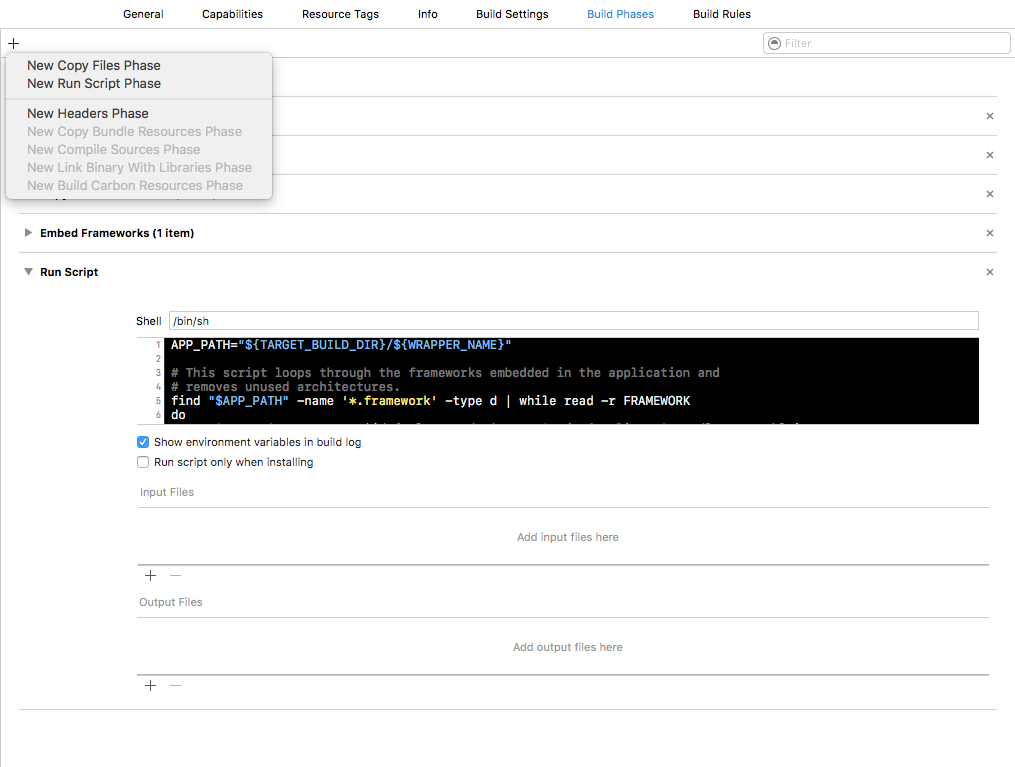Remove the Run Script phase with its X
The height and width of the screenshot is (767, 1015).
pos(989,272)
